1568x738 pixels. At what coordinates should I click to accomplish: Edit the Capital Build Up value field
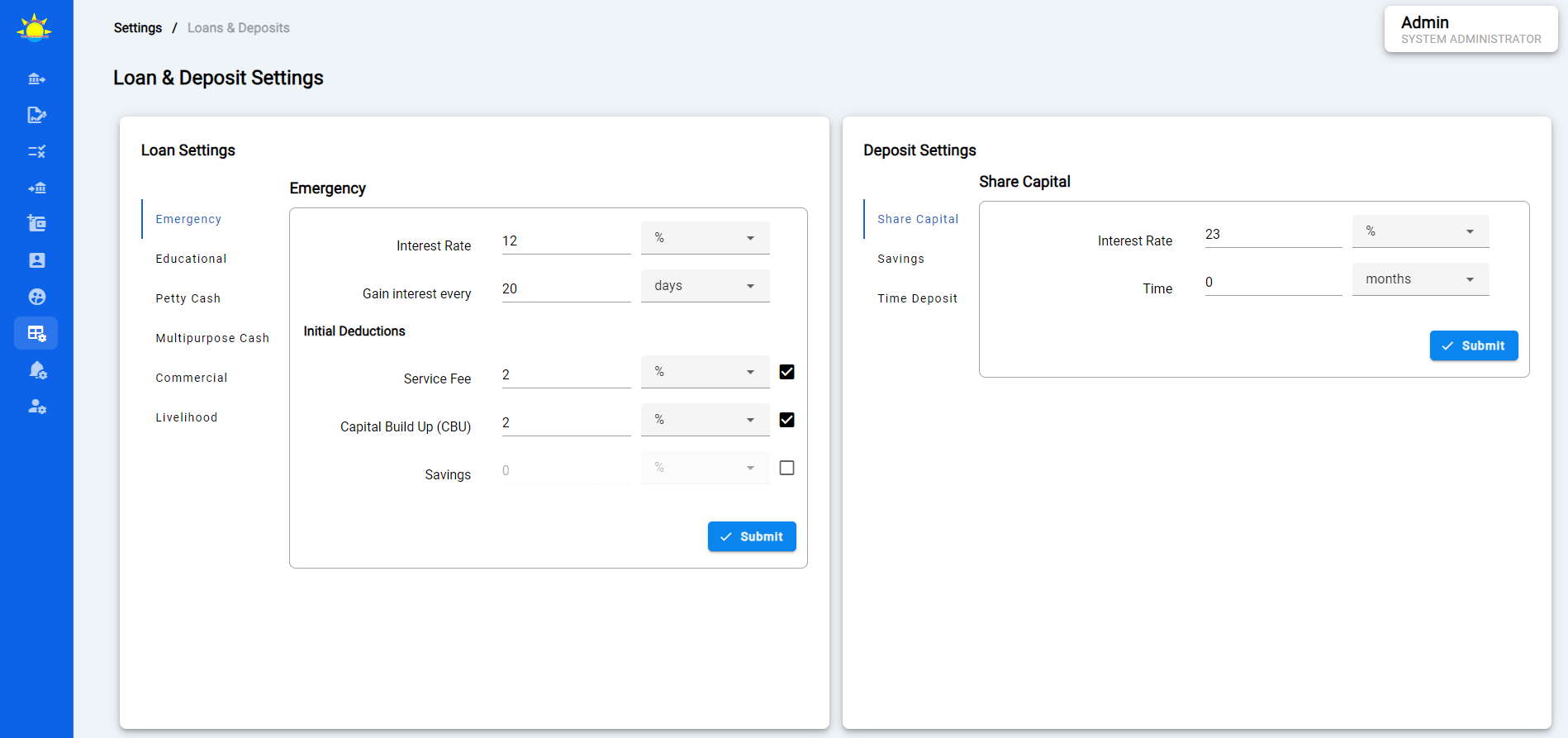point(566,423)
